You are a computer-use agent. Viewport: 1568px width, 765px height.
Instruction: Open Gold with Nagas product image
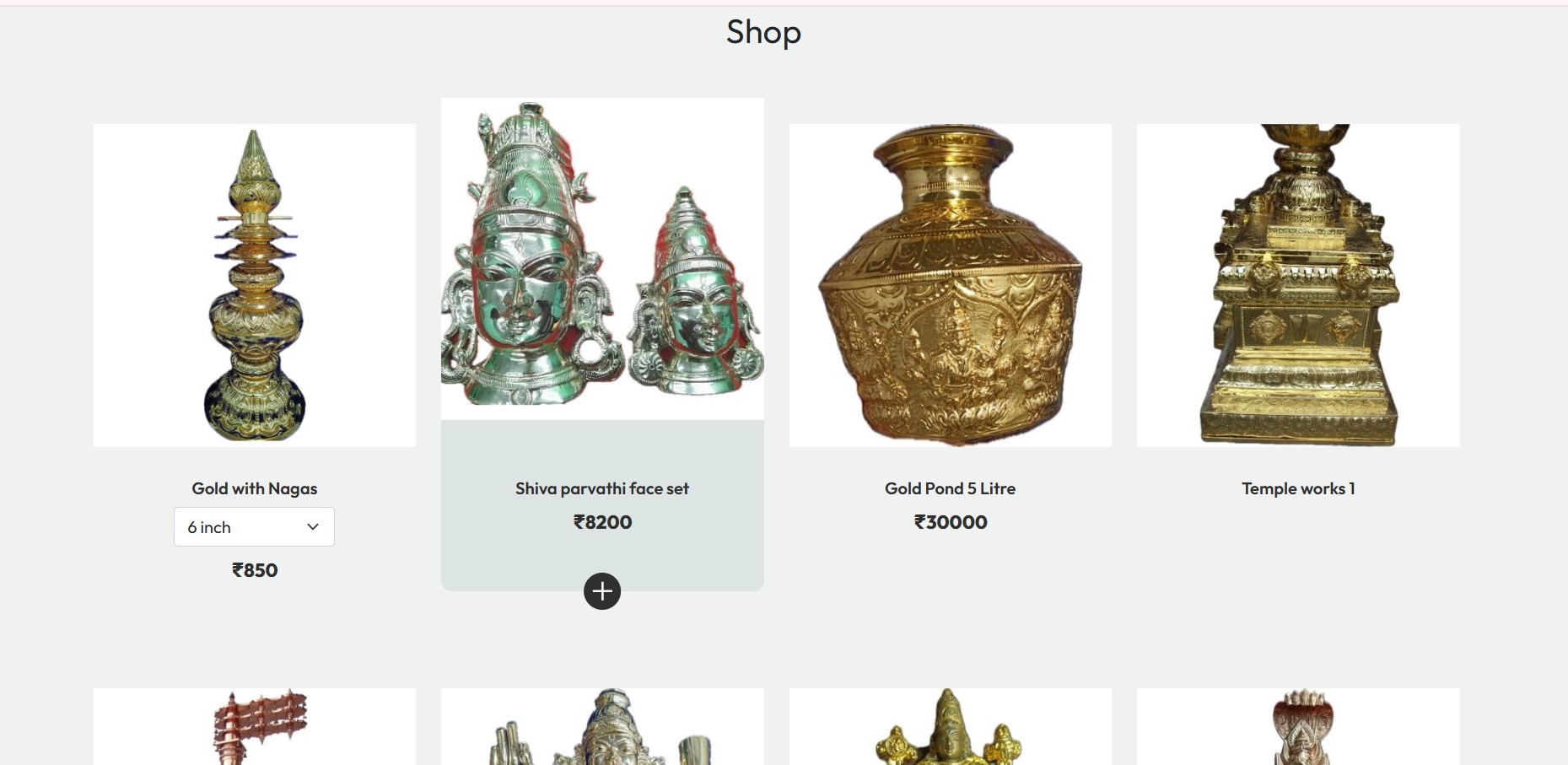255,286
